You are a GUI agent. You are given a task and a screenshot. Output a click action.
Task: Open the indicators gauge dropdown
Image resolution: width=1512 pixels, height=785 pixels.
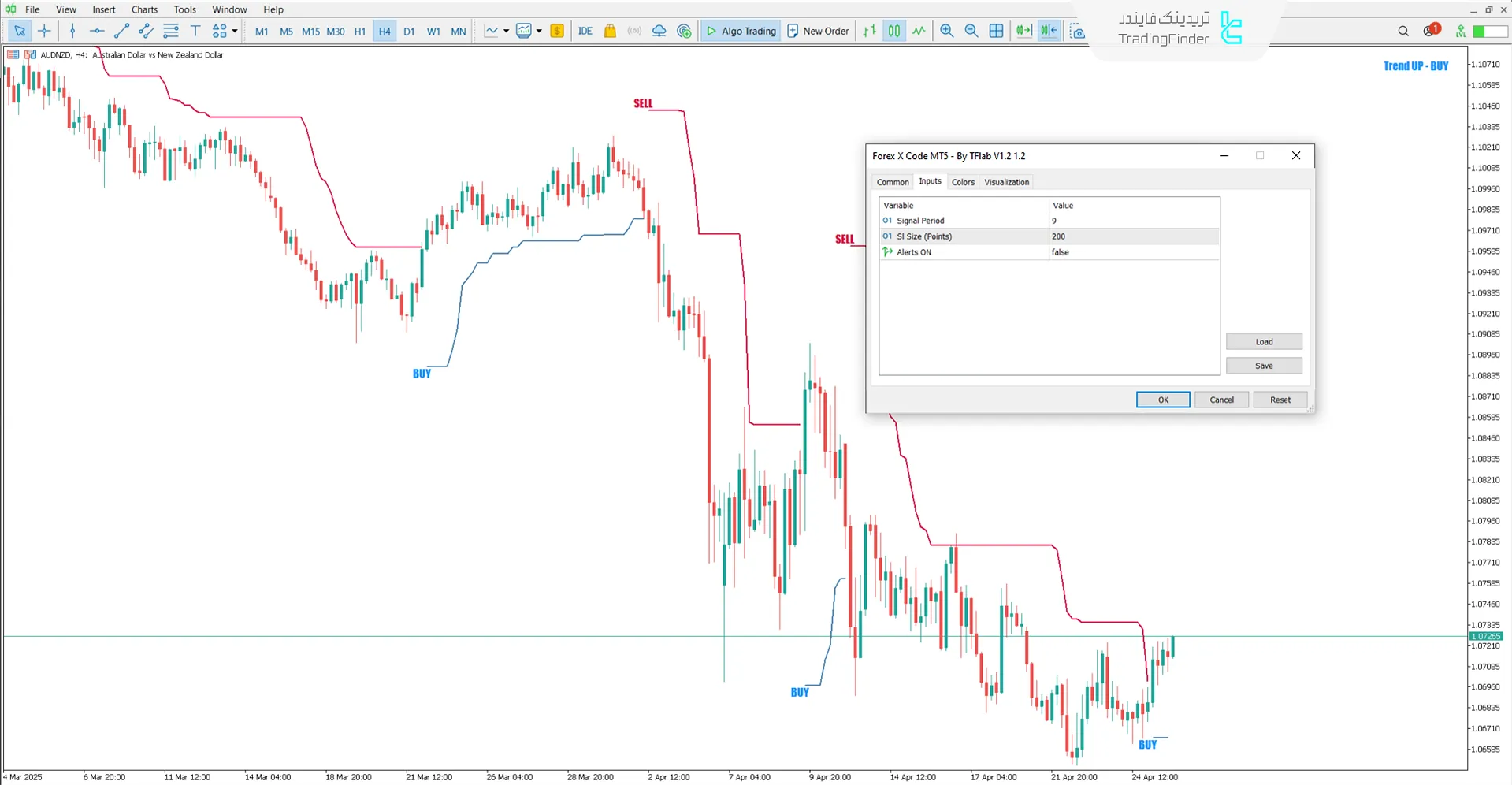click(539, 31)
